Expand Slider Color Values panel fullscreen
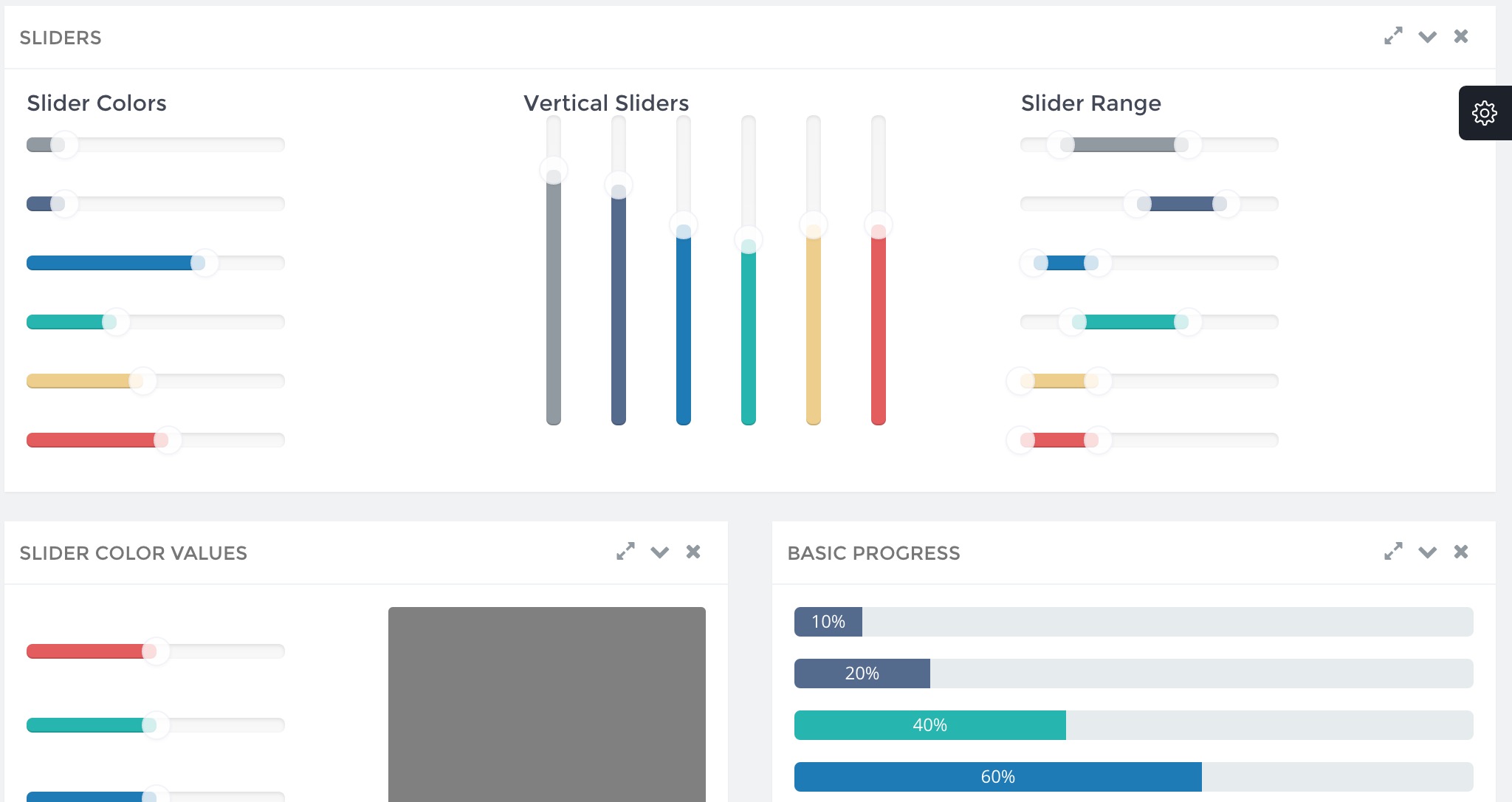 (x=625, y=552)
